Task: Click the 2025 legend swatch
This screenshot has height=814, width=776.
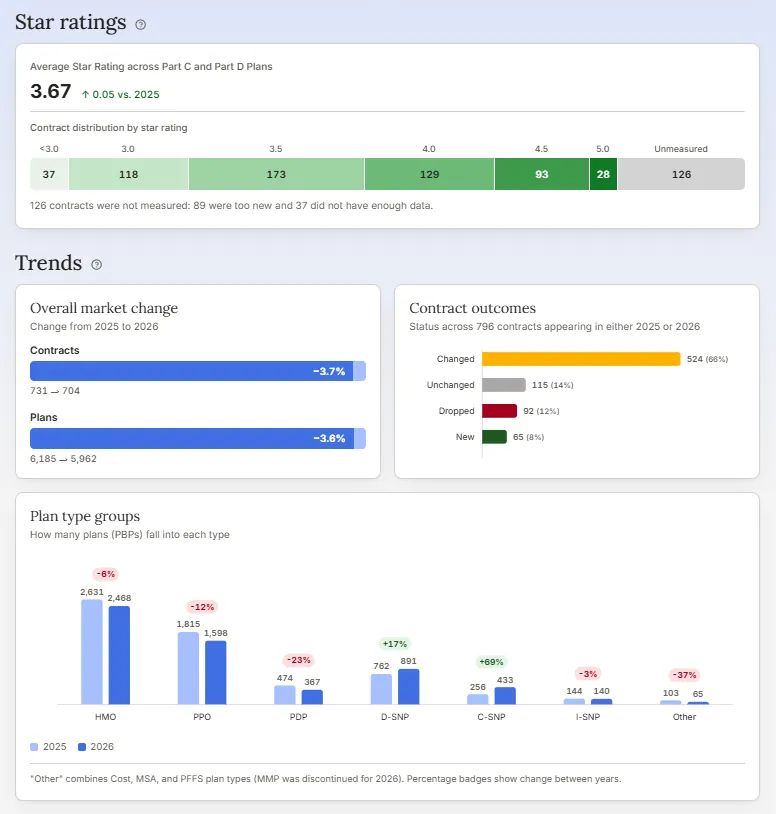Action: click(34, 747)
